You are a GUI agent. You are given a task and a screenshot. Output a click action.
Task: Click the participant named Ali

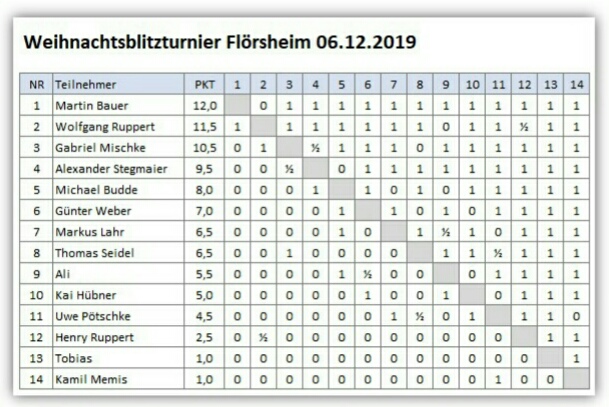[x=62, y=274]
